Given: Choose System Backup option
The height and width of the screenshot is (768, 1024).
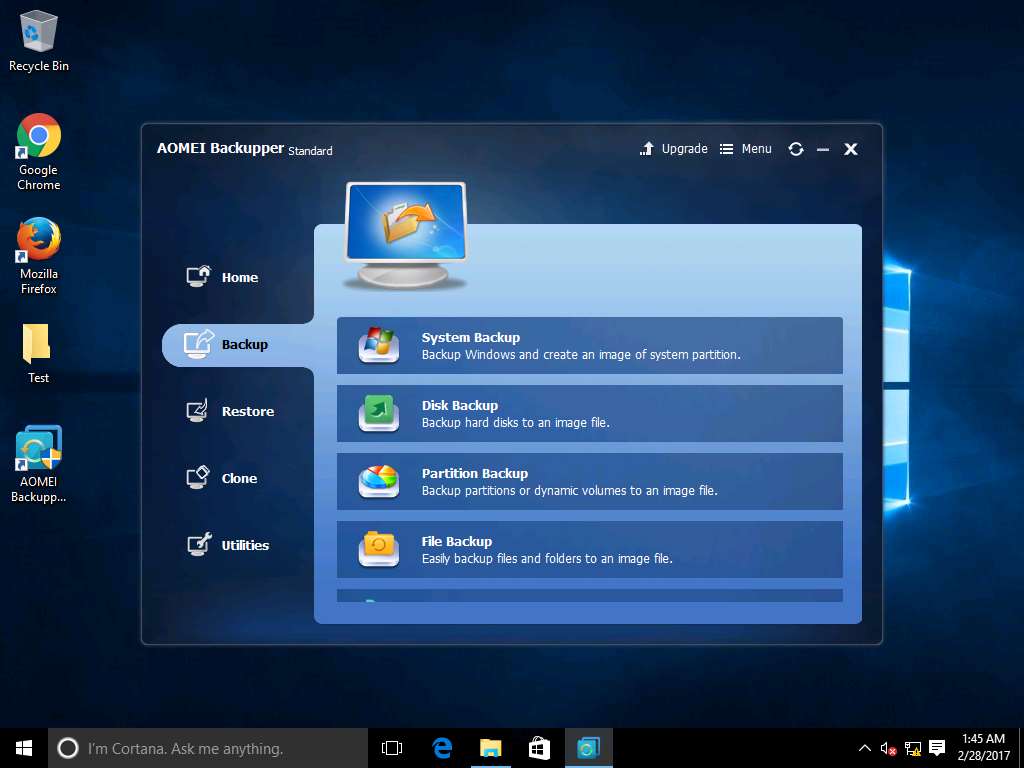Looking at the screenshot, I should point(590,345).
